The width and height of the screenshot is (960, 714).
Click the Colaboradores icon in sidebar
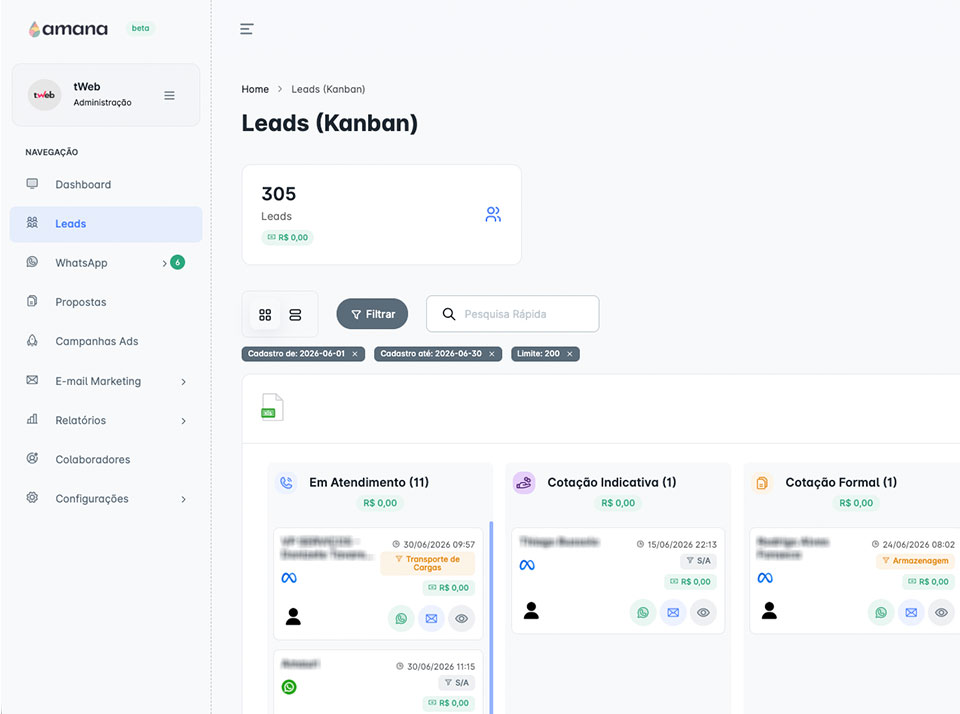pyautogui.click(x=32, y=458)
